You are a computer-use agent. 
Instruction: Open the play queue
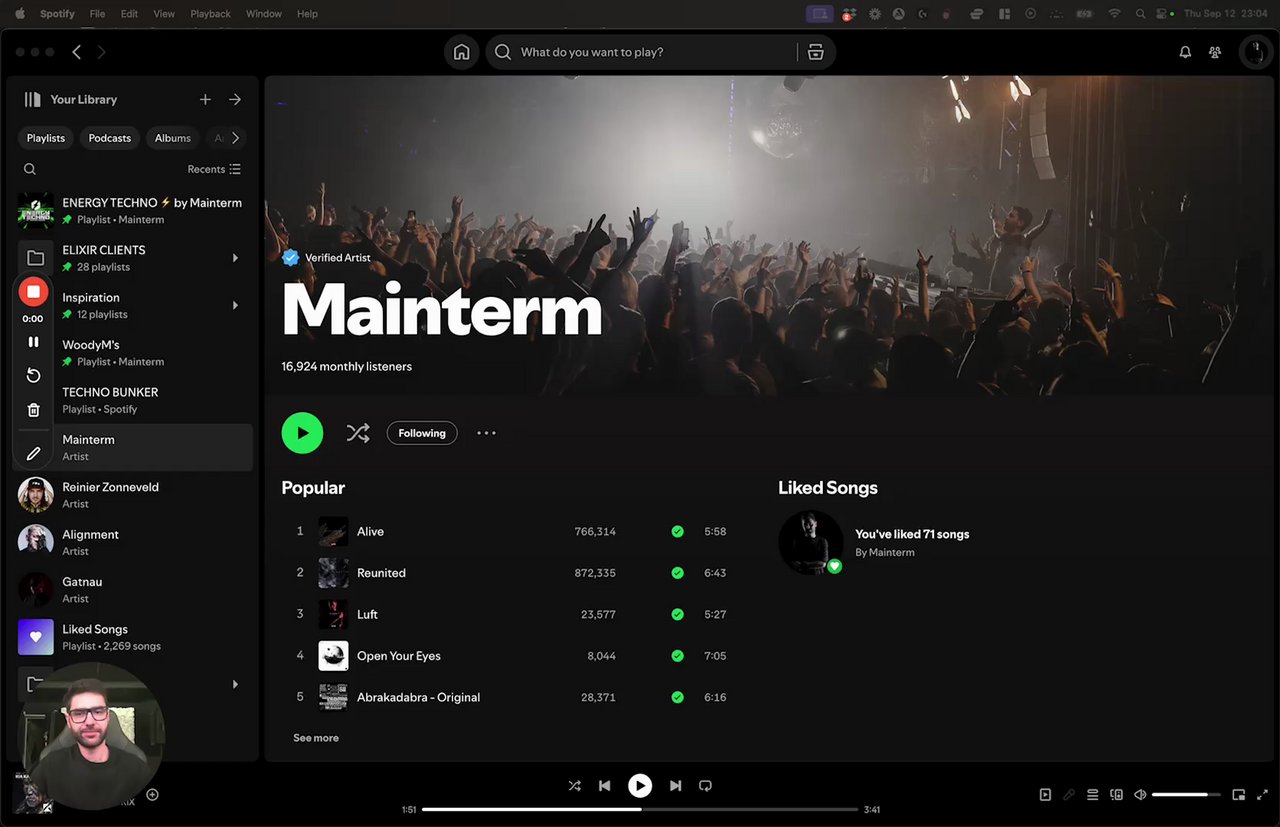(x=1093, y=795)
